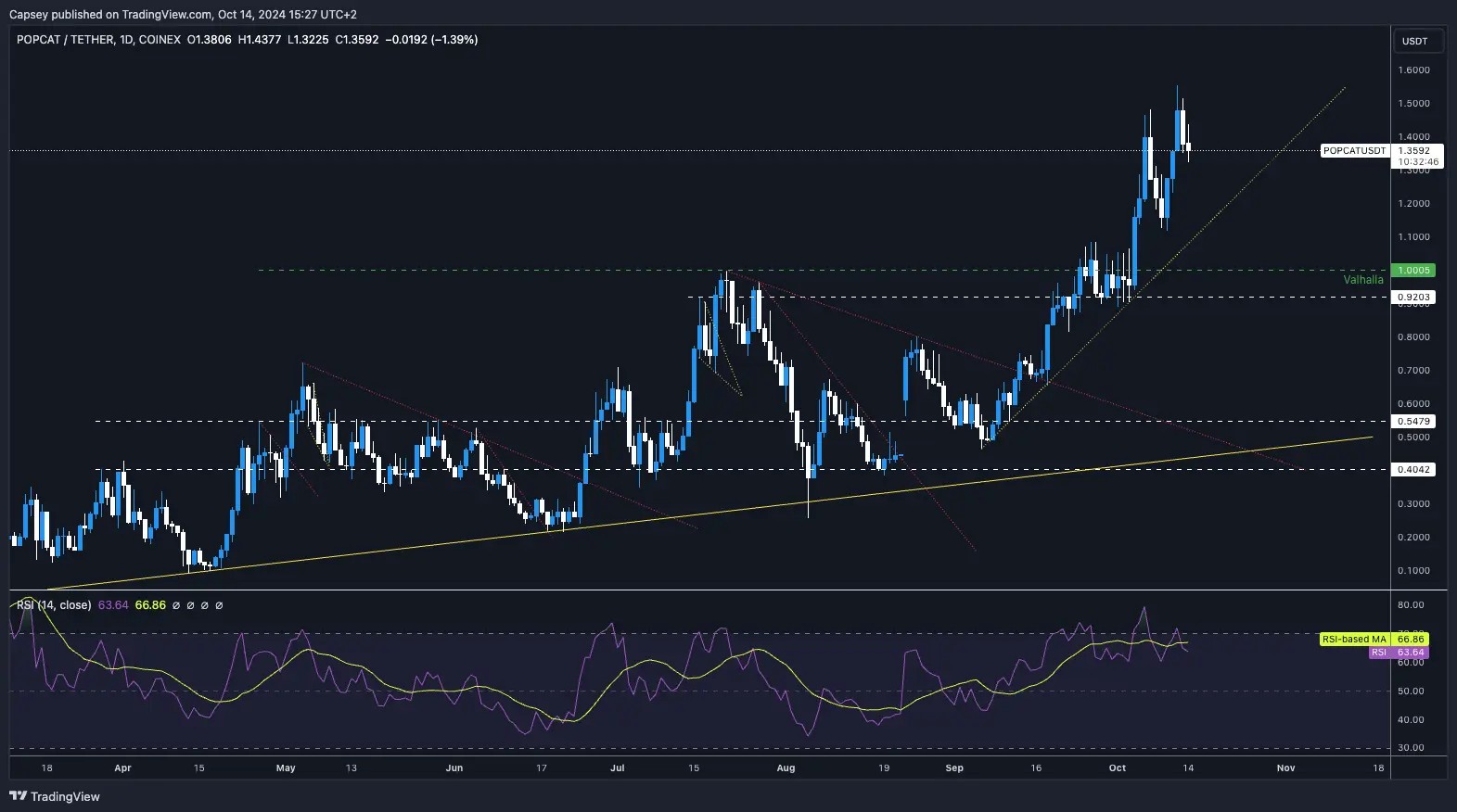Click the close value C1.3592 in the header
1457x812 pixels.
click(357, 40)
